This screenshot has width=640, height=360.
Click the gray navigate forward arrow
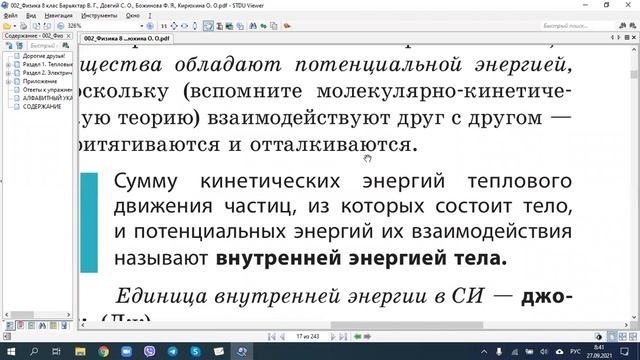coord(367,337)
